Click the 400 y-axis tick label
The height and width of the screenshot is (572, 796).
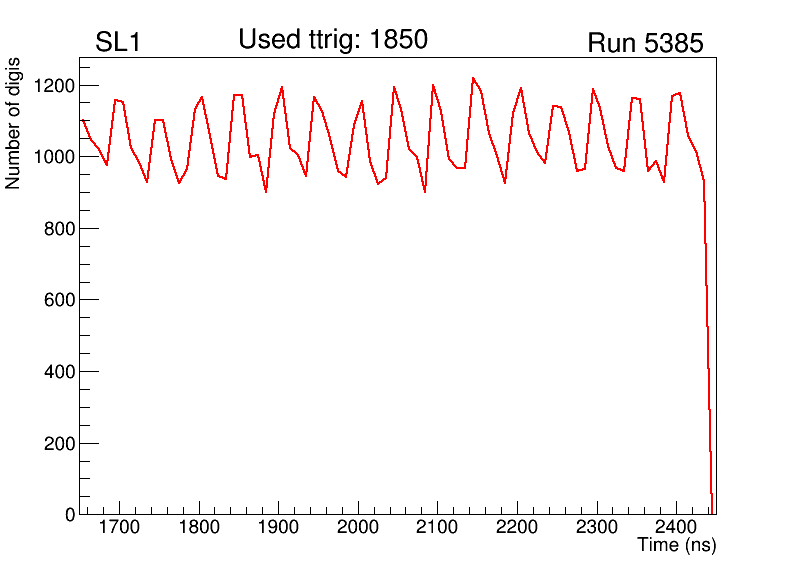point(62,372)
